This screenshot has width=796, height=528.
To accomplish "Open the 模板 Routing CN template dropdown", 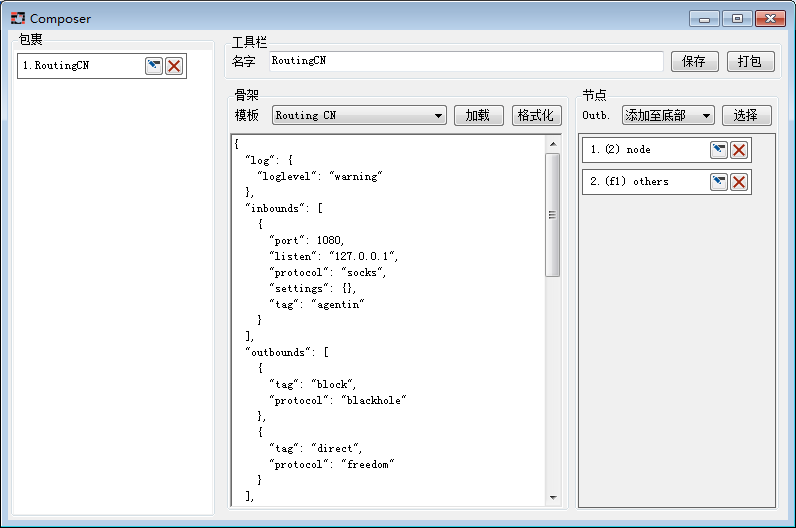I will [359, 116].
